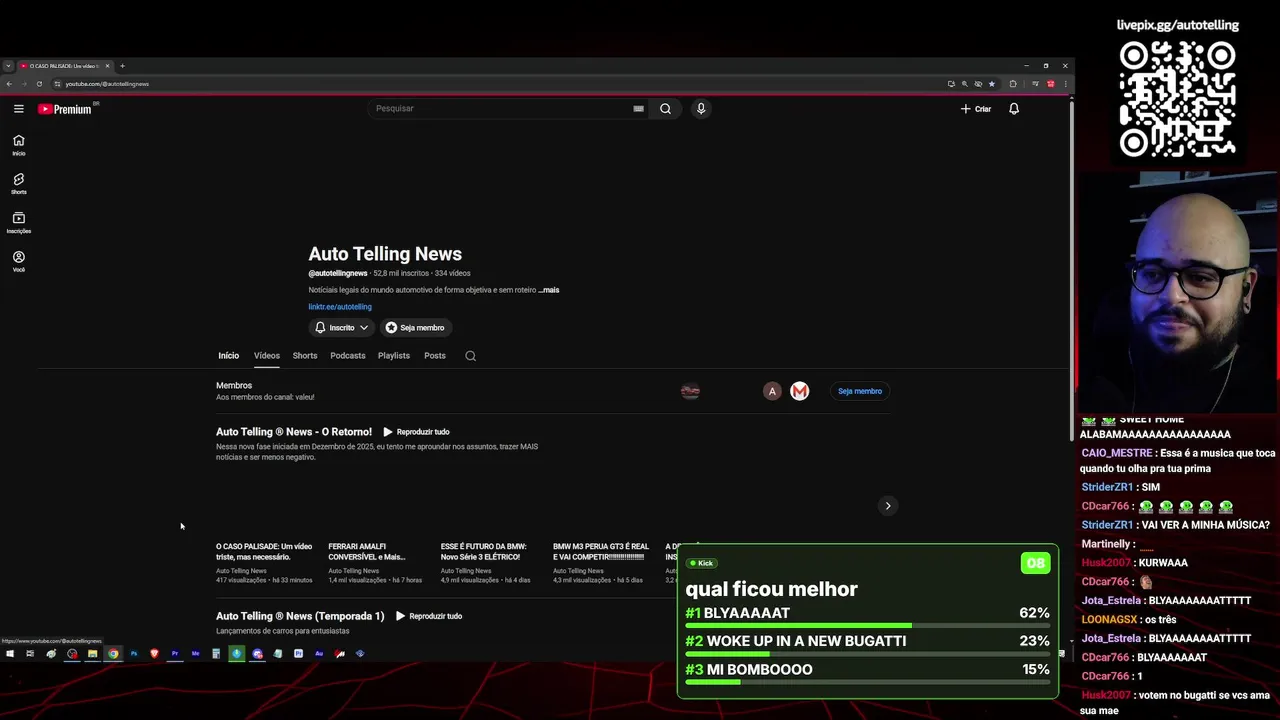Click poll option #3 MI BOMBOOOO

pyautogui.click(x=867, y=672)
